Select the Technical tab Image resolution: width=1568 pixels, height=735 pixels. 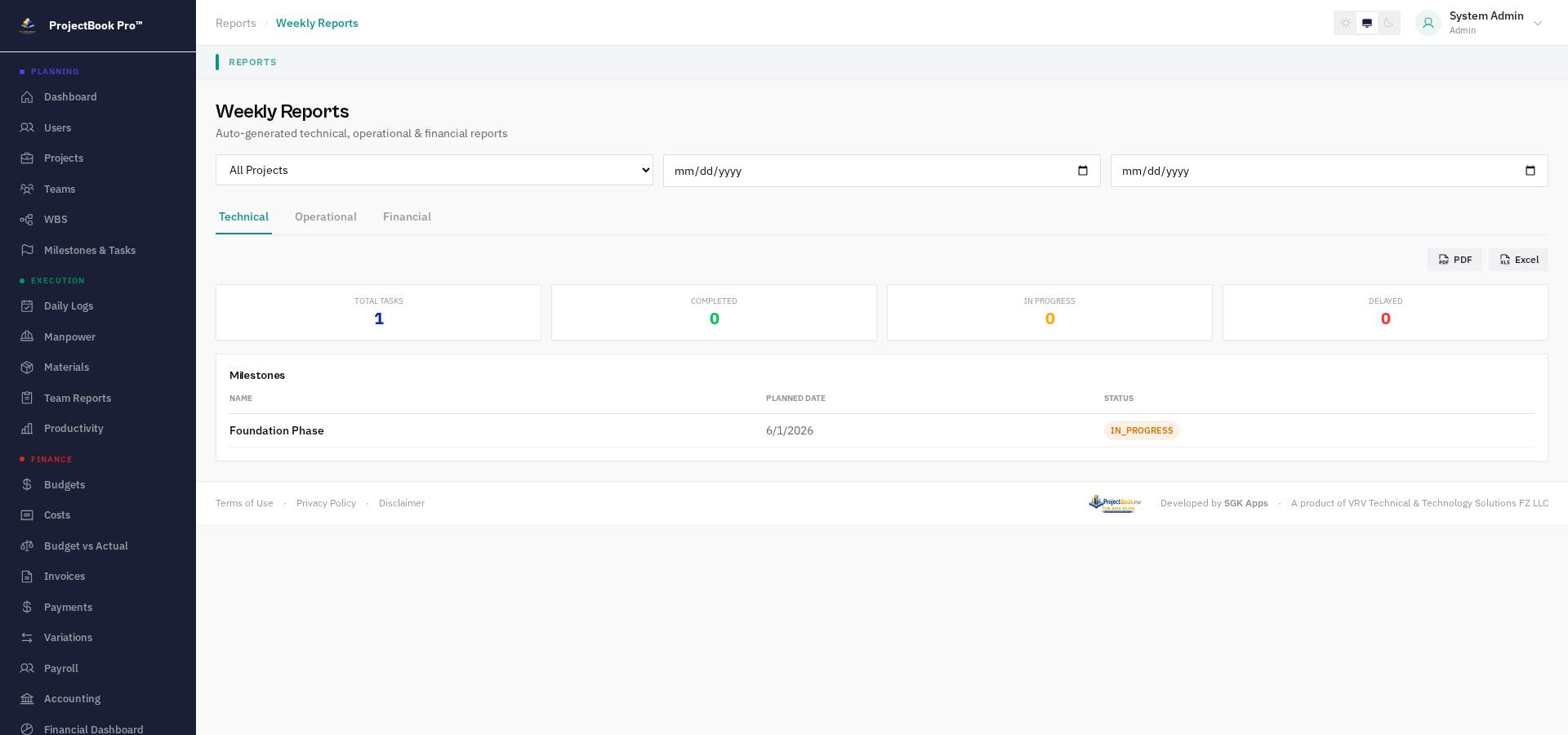[x=243, y=217]
